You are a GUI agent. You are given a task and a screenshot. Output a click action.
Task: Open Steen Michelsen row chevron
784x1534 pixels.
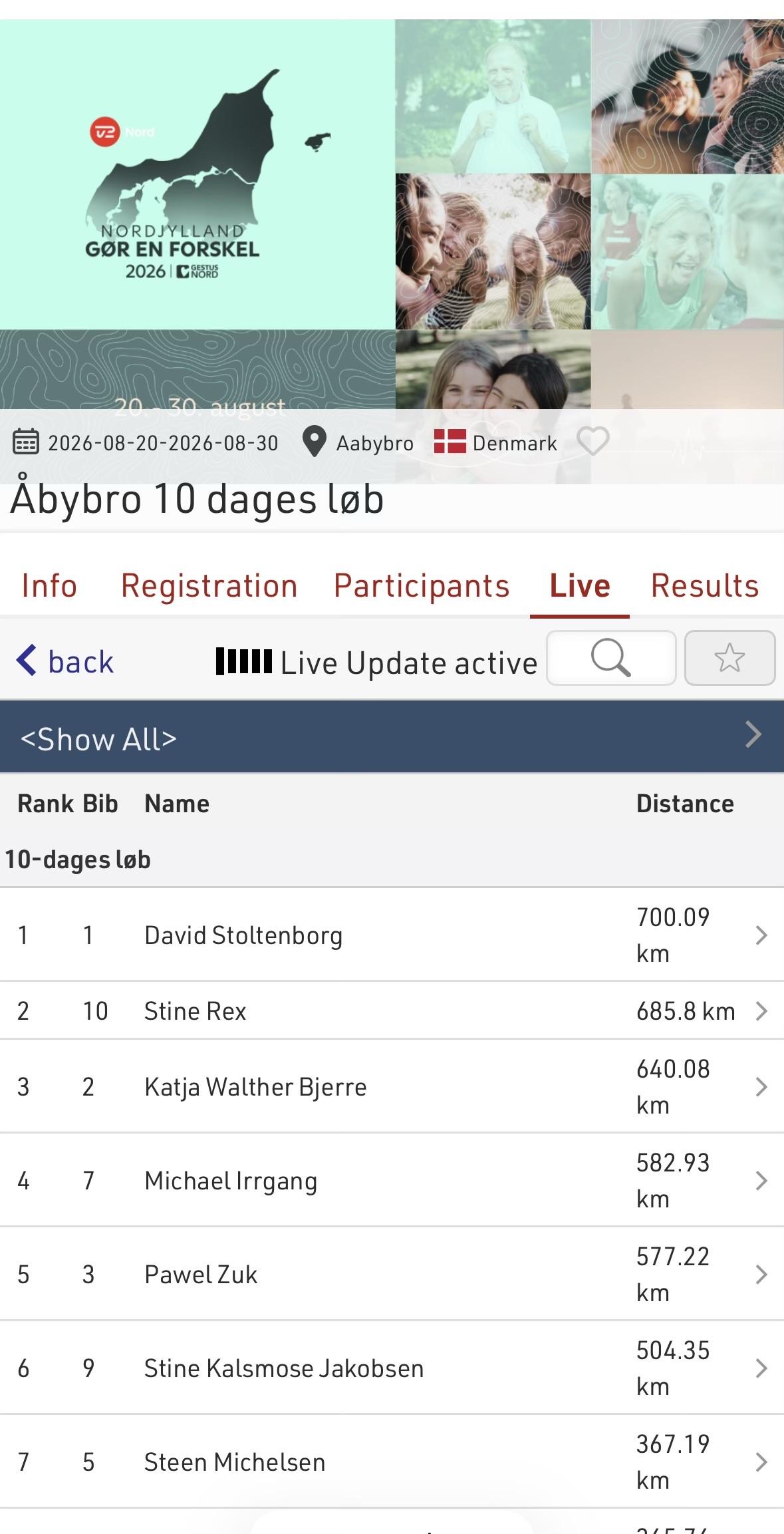[761, 1462]
